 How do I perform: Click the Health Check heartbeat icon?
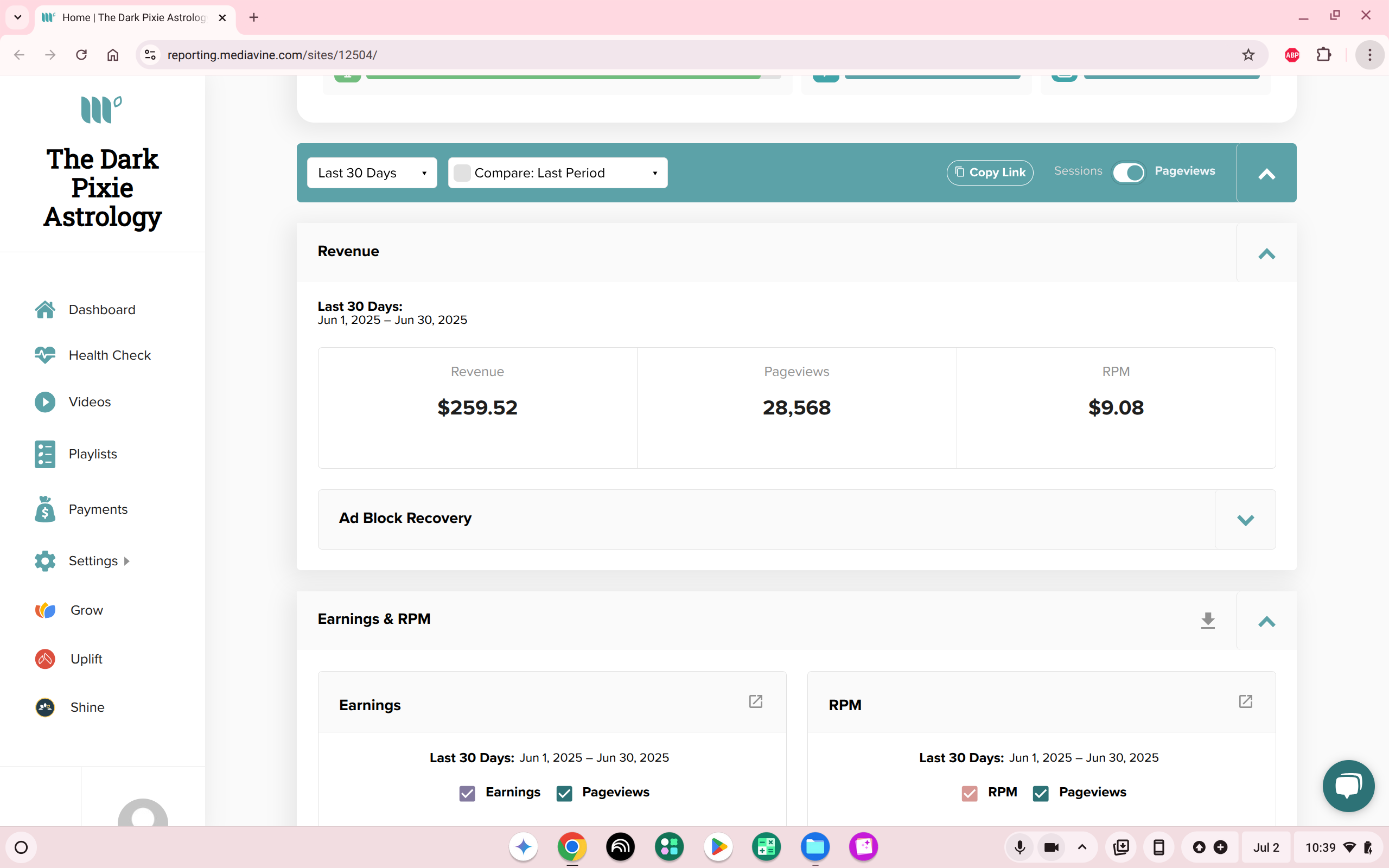tap(45, 355)
